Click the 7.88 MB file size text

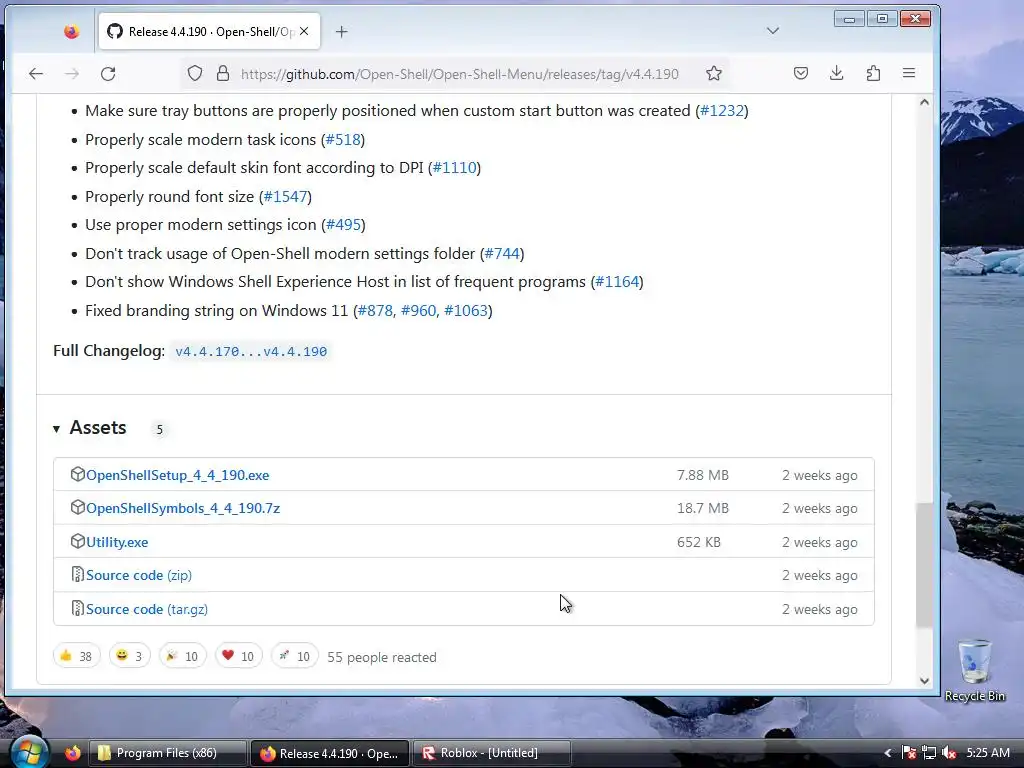703,475
